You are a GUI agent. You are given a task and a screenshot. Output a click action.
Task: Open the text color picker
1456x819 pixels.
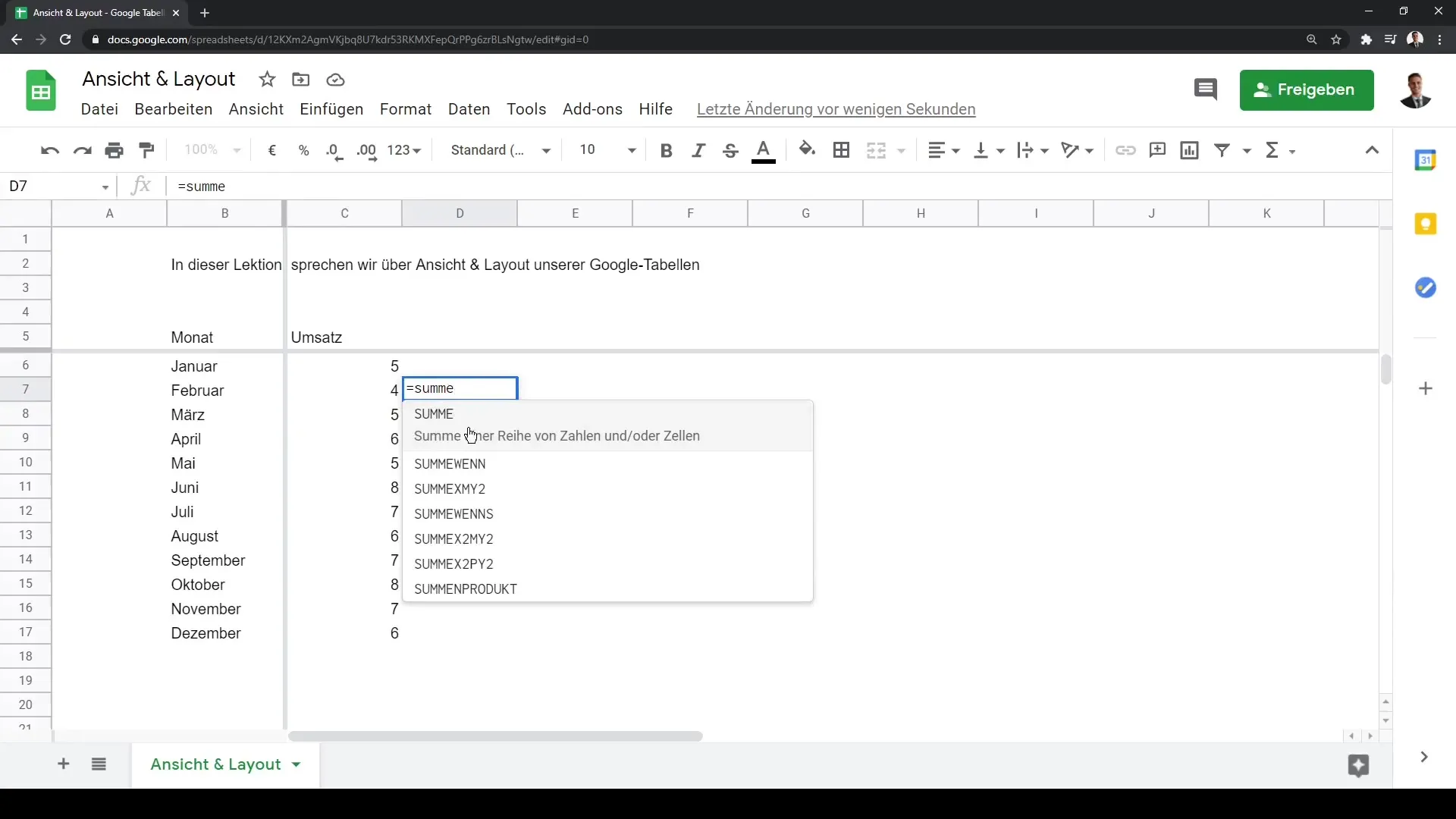coord(764,151)
